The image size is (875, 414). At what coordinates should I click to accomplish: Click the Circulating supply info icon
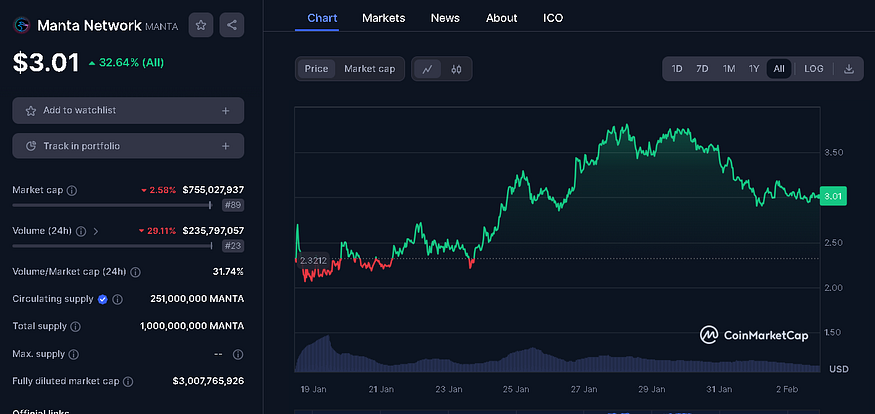[117, 299]
